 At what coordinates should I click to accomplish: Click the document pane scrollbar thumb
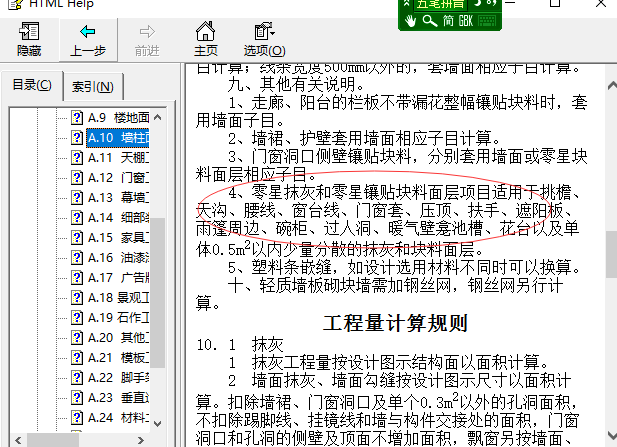[x=612, y=254]
